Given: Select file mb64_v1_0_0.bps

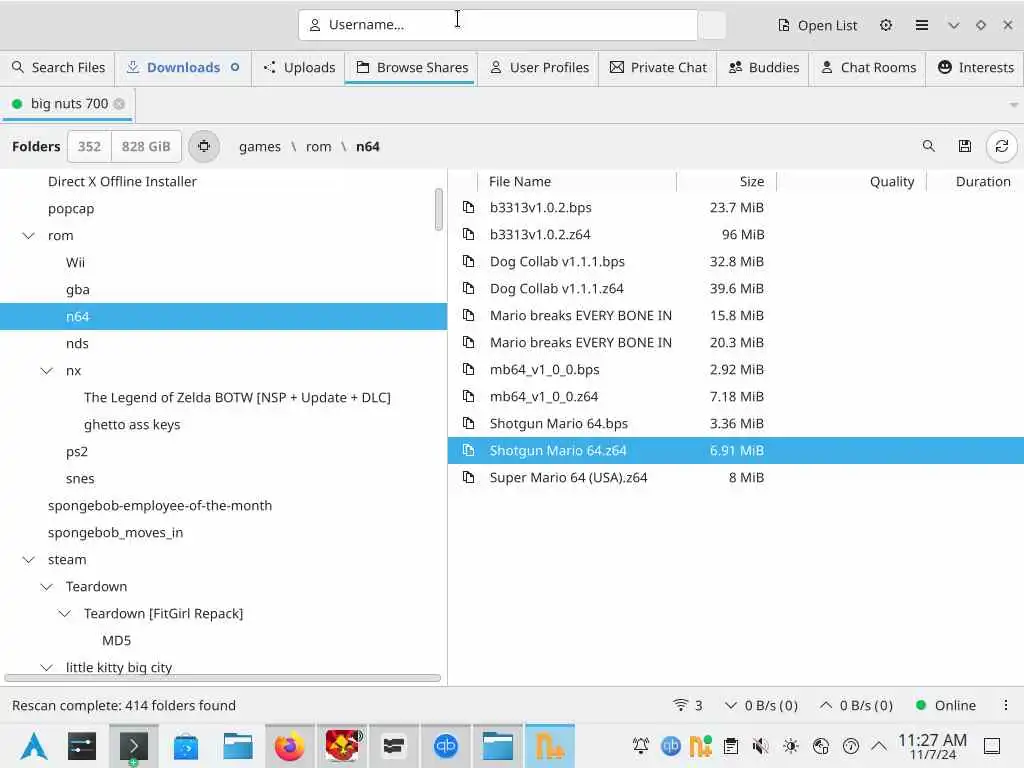Looking at the screenshot, I should [x=736, y=370].
